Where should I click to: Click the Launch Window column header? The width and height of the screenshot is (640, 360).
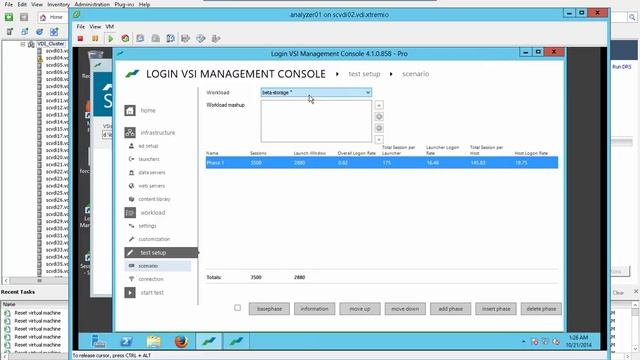coord(309,153)
